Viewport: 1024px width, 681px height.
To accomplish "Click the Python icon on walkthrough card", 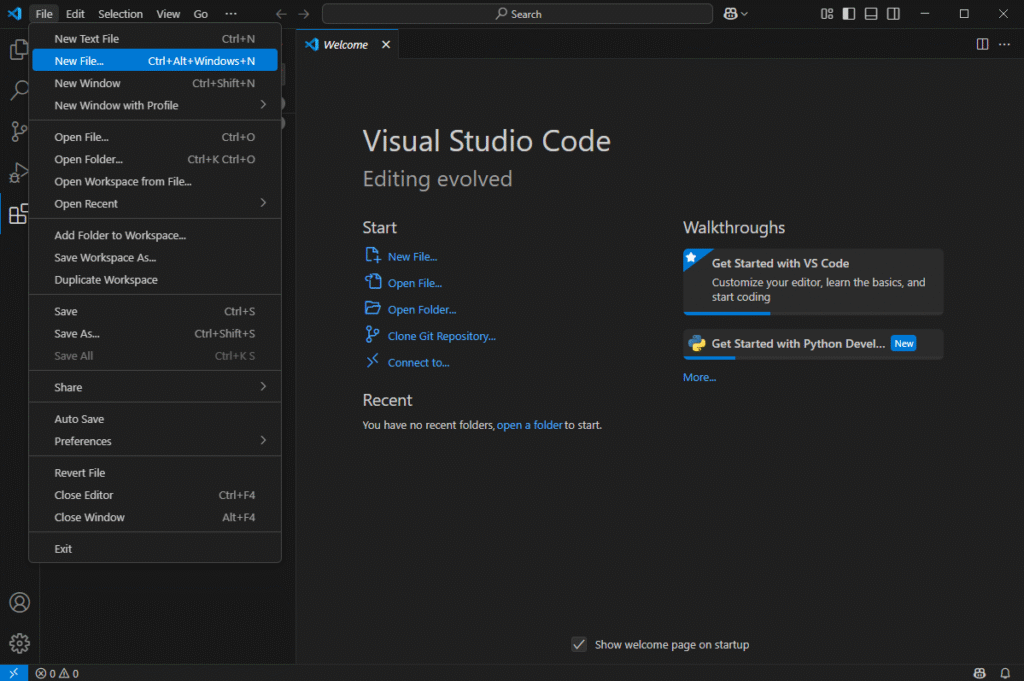I will 697,343.
